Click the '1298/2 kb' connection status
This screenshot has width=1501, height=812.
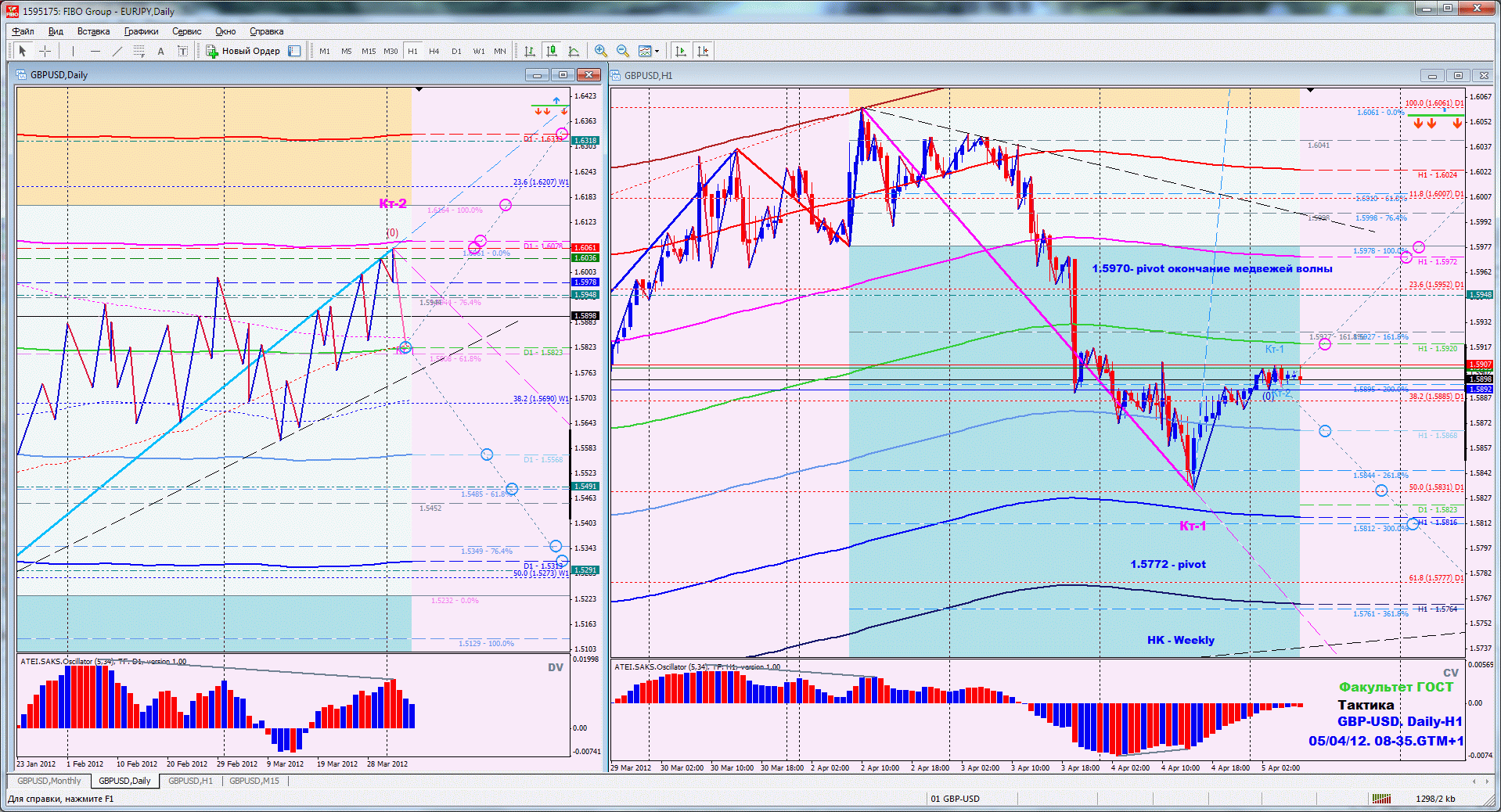(x=1435, y=799)
